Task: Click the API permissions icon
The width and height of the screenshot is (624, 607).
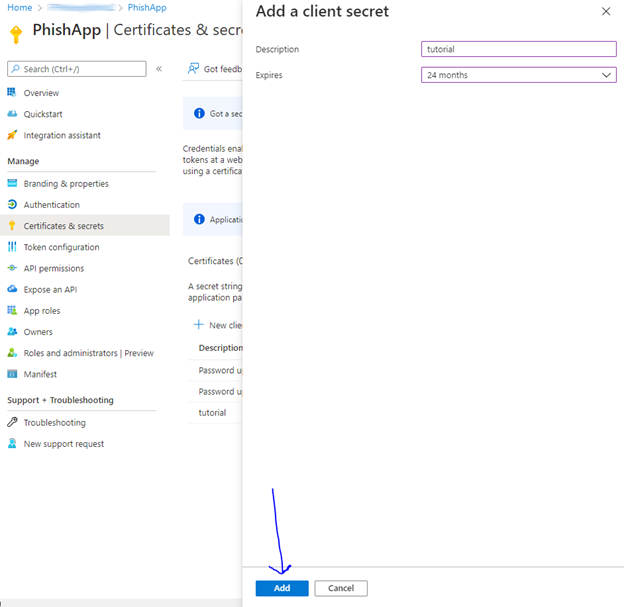Action: click(12, 268)
